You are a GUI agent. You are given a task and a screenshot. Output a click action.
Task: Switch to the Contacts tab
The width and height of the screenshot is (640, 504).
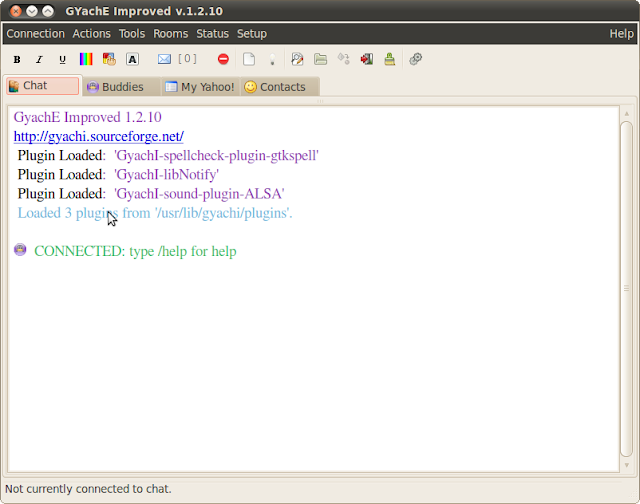(280, 87)
